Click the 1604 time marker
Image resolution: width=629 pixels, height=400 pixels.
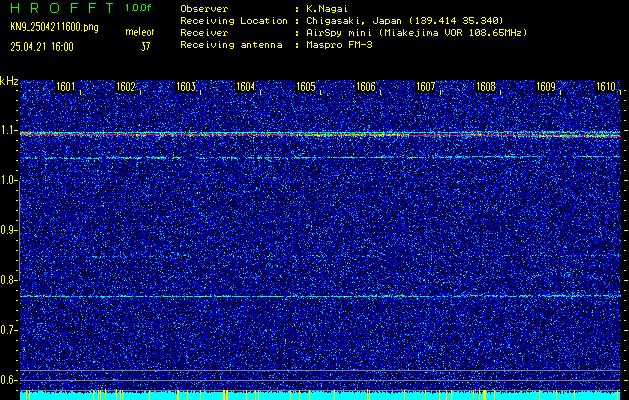pos(246,87)
